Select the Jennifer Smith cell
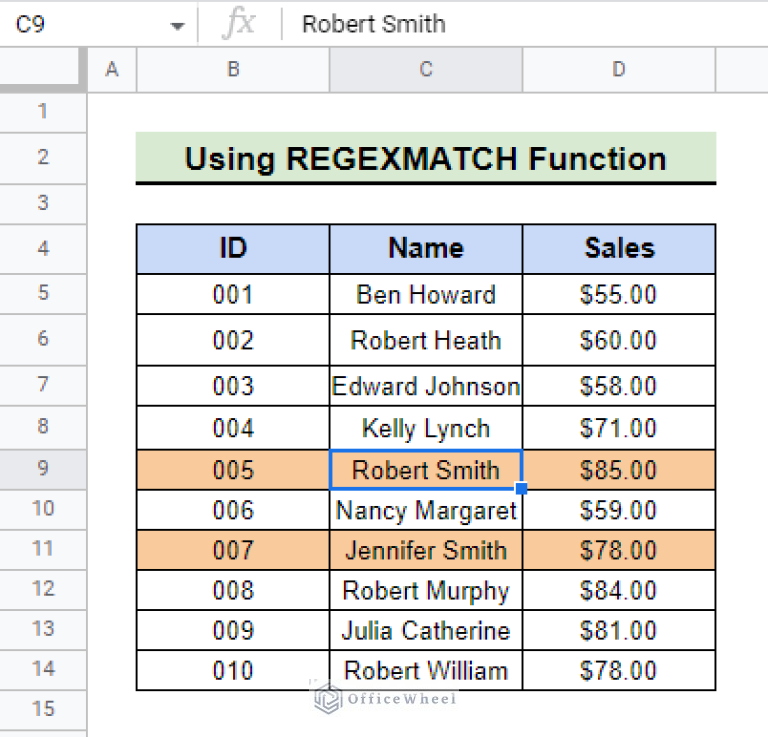The width and height of the screenshot is (768, 737). [426, 550]
